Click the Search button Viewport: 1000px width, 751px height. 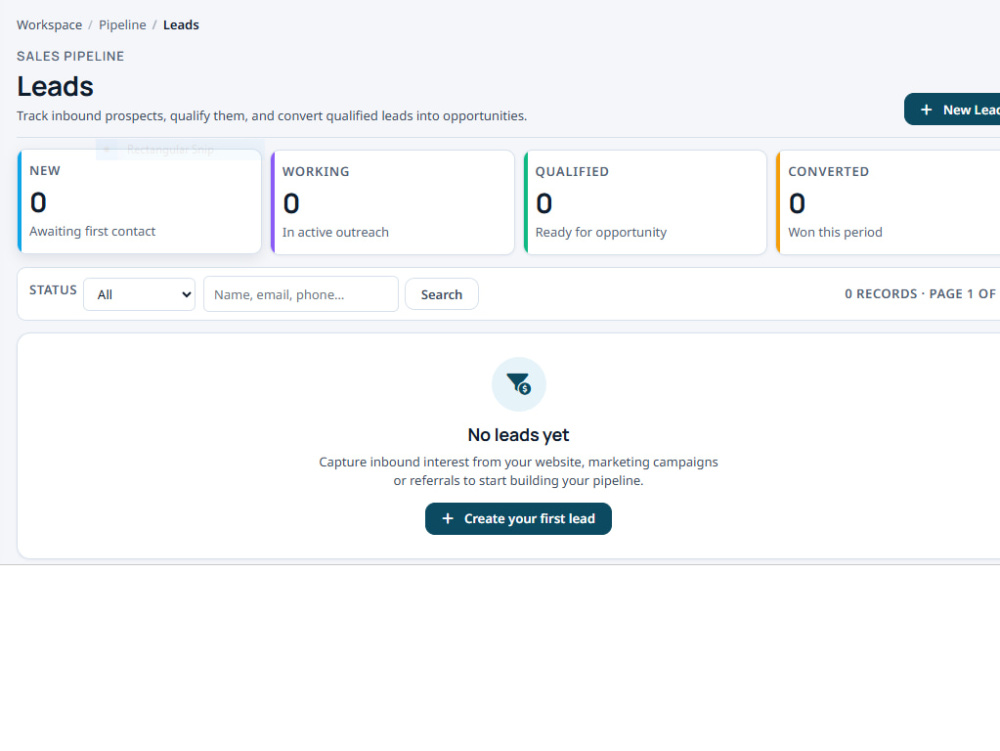pyautogui.click(x=441, y=295)
